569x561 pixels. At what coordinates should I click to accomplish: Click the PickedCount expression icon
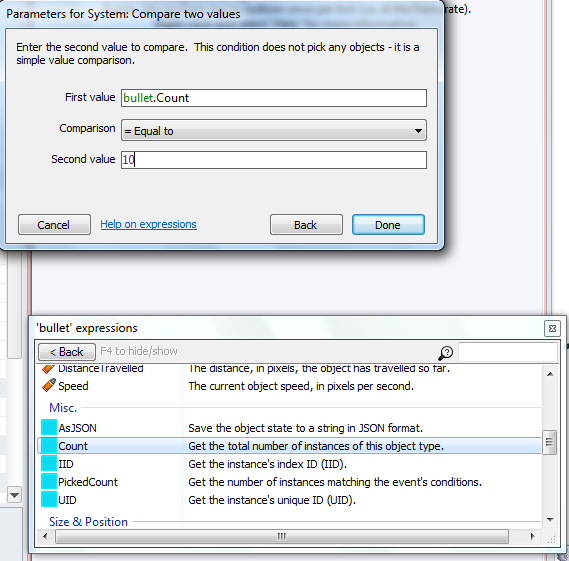click(49, 482)
